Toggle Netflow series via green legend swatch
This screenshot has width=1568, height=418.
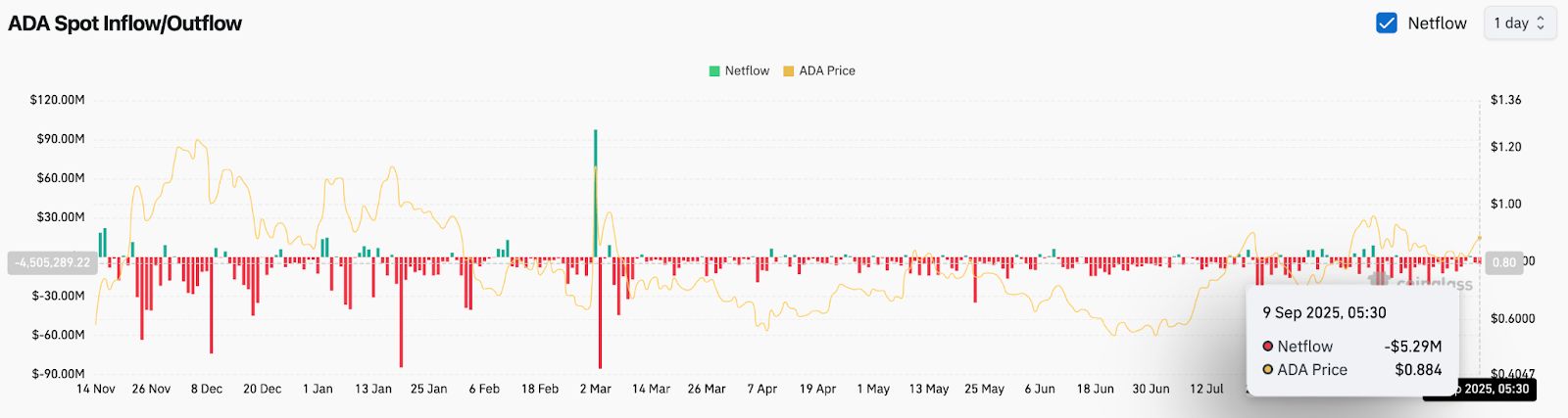(714, 70)
